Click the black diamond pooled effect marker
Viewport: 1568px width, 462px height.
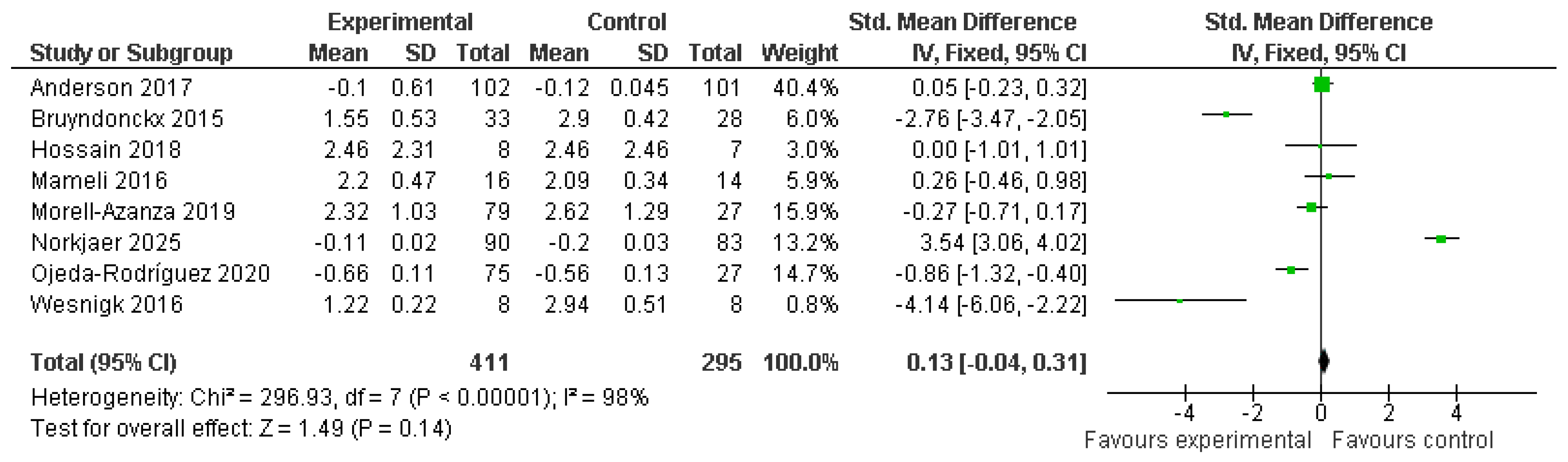(x=1323, y=361)
